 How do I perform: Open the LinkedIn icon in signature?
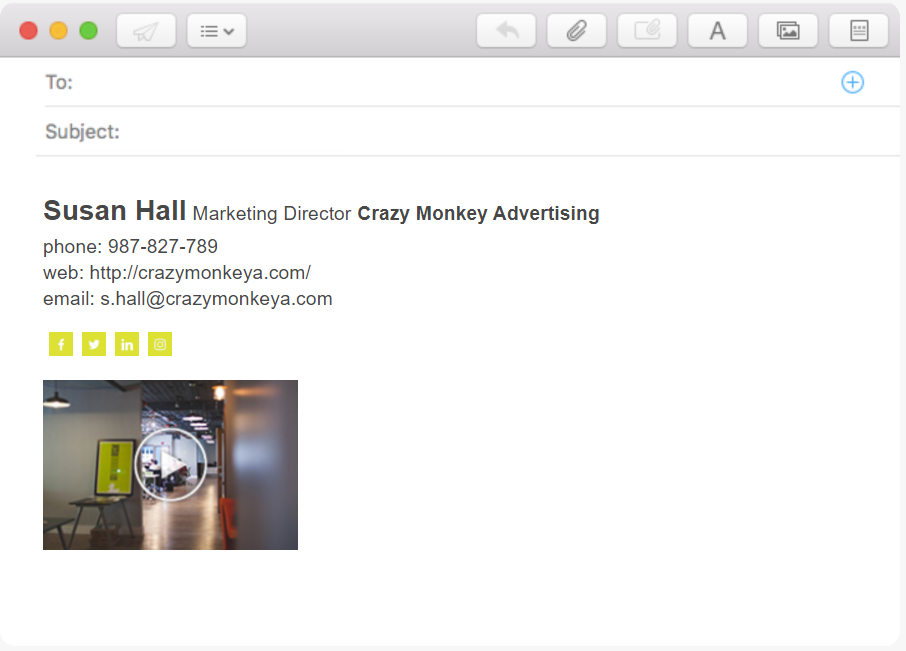pyautogui.click(x=127, y=344)
